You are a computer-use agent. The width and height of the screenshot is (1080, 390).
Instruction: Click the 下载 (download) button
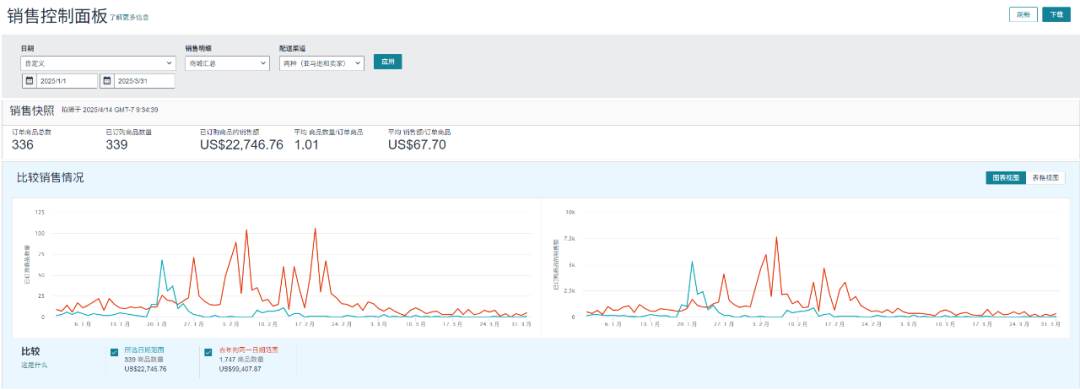click(1056, 14)
